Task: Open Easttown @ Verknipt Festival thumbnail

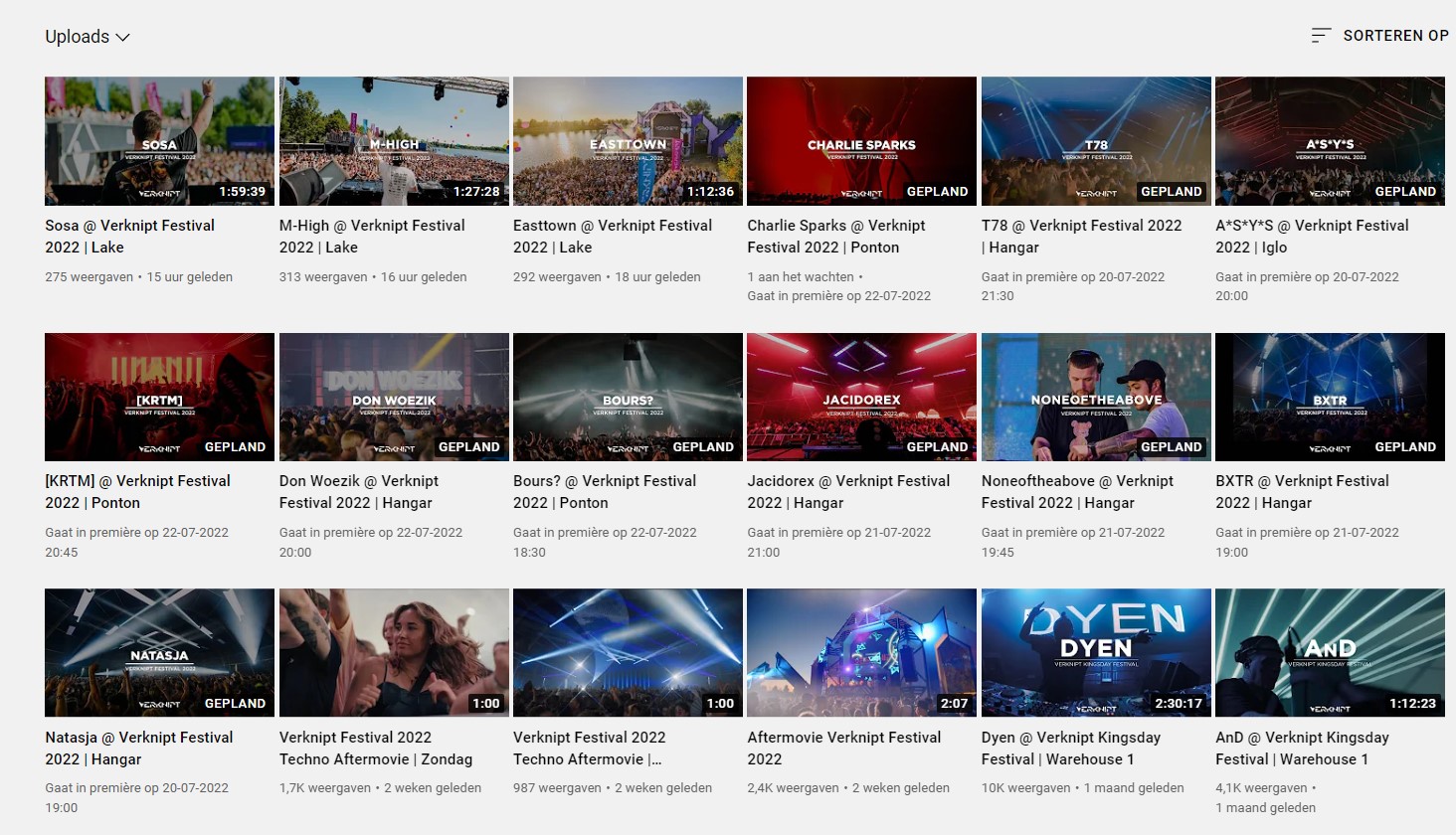Action: (x=628, y=141)
